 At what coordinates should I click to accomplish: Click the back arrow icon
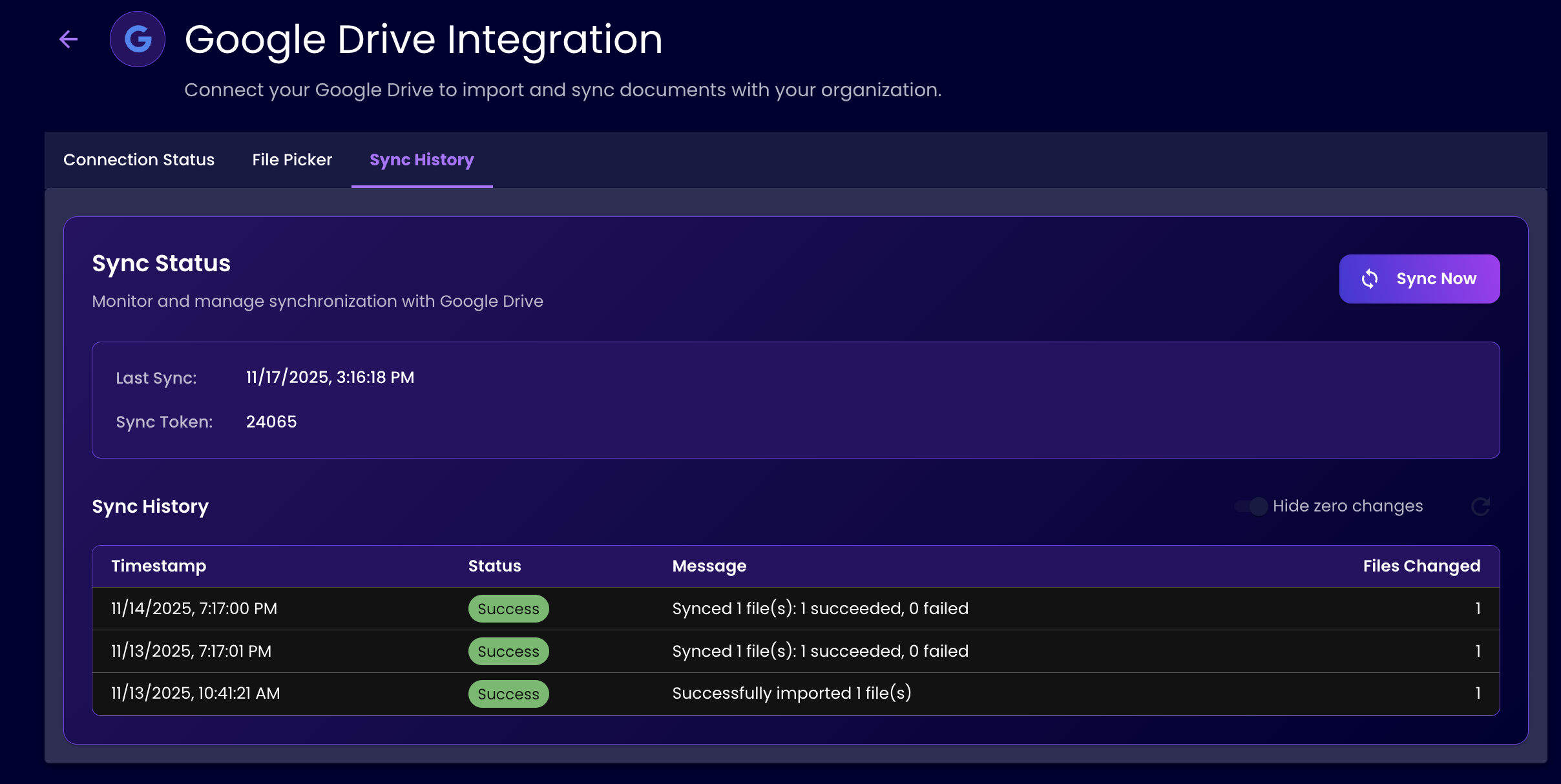click(x=68, y=39)
